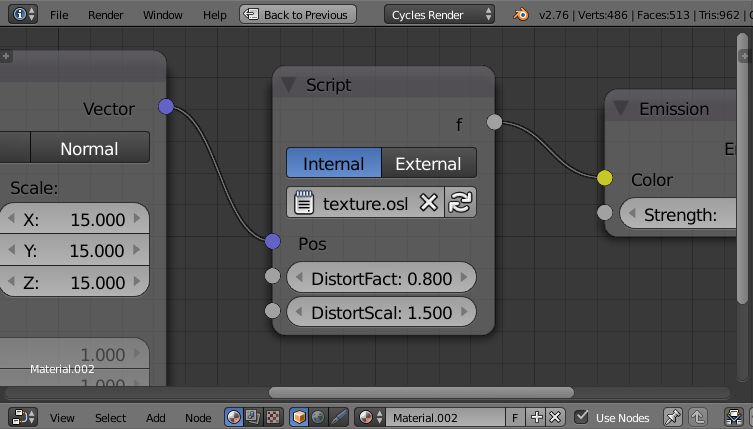
Task: Increase DistortFact with right arrow
Action: point(464,277)
